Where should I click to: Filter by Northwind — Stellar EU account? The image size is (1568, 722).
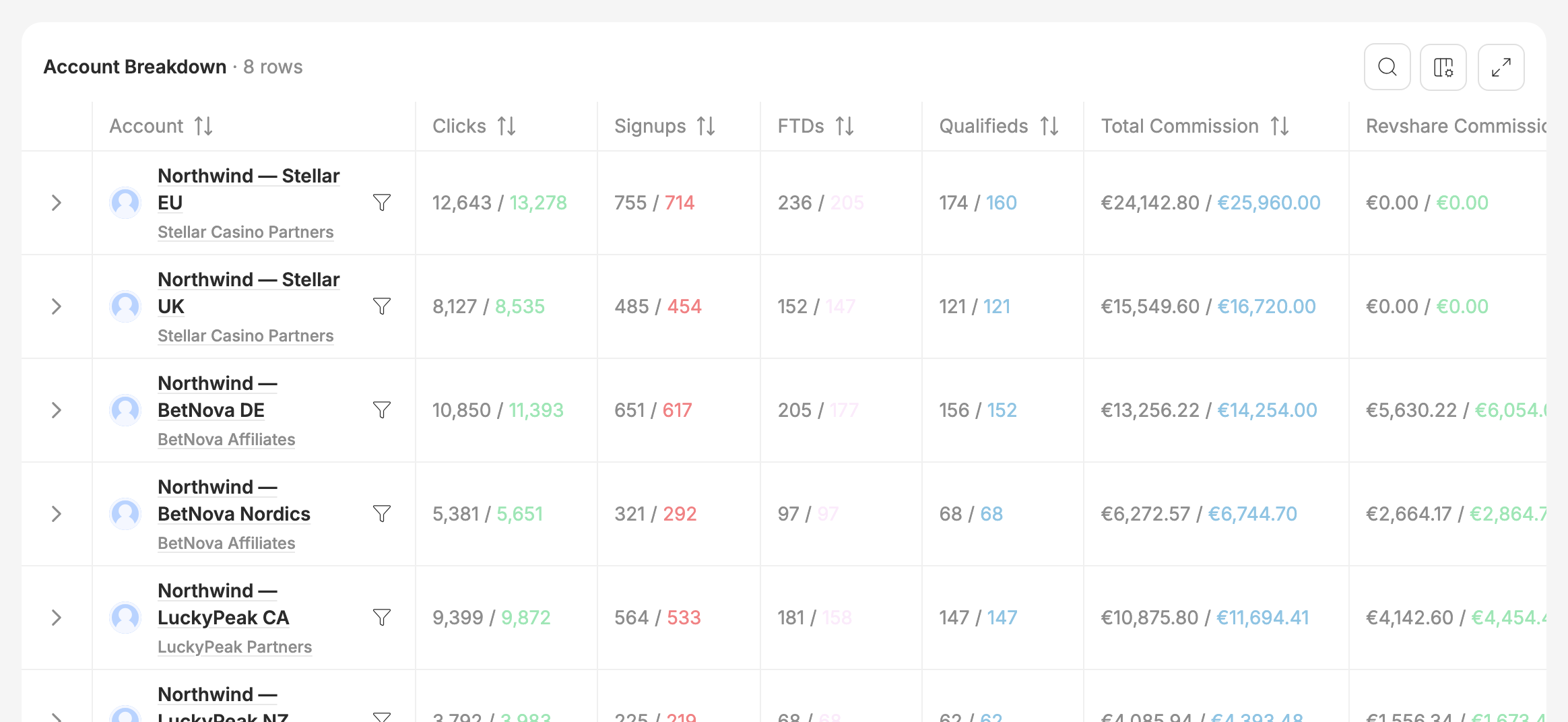point(382,203)
